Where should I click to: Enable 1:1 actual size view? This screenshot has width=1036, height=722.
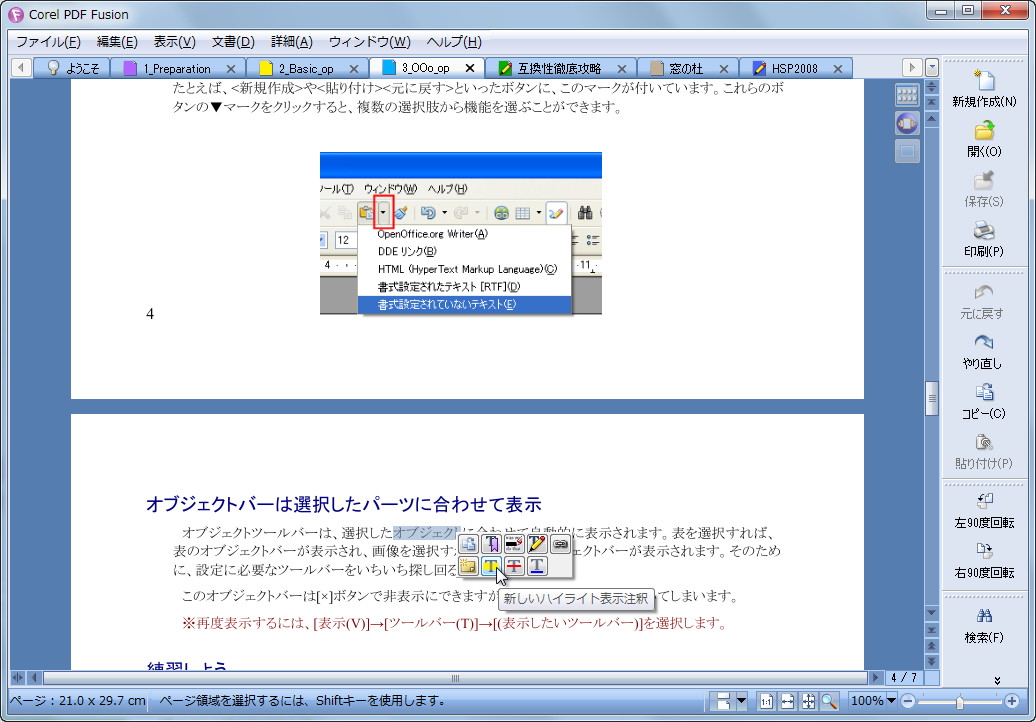[x=767, y=701]
